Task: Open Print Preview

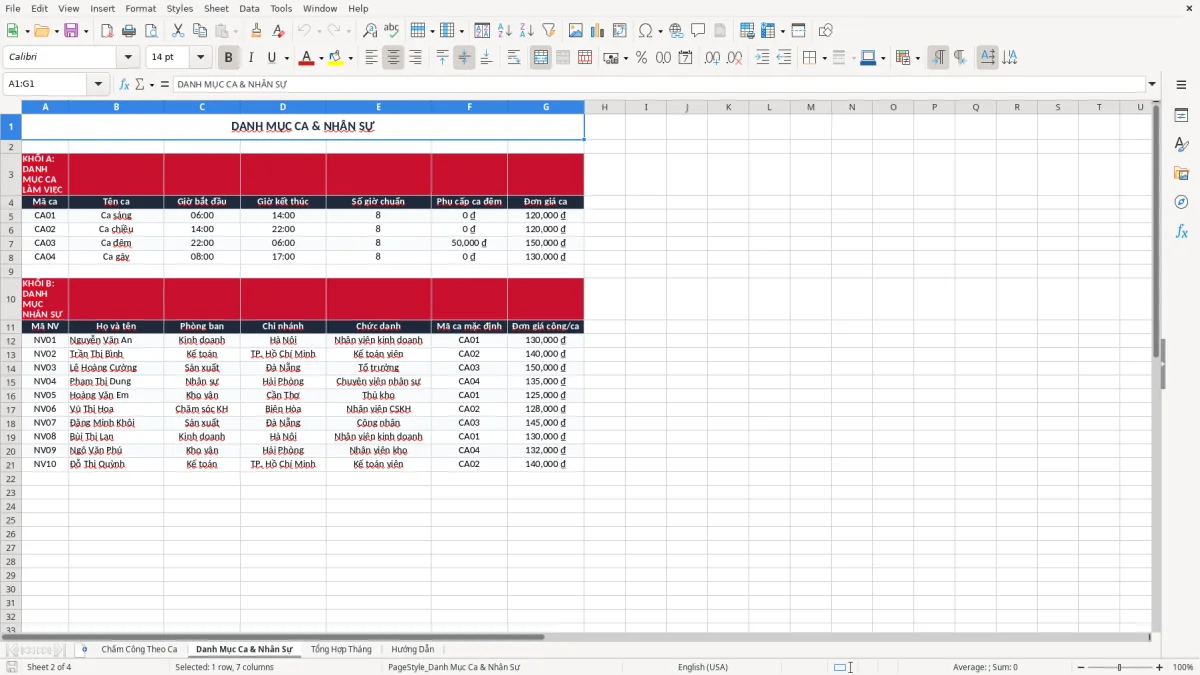Action: click(x=150, y=31)
